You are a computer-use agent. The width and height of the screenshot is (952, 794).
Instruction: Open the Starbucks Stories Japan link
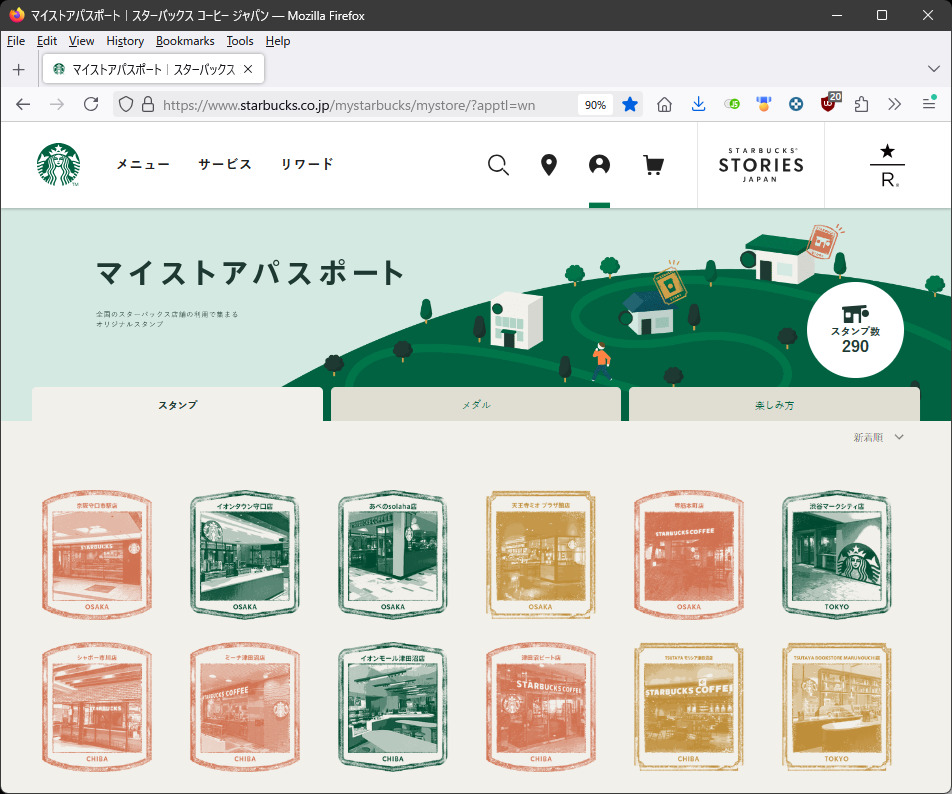pos(760,165)
